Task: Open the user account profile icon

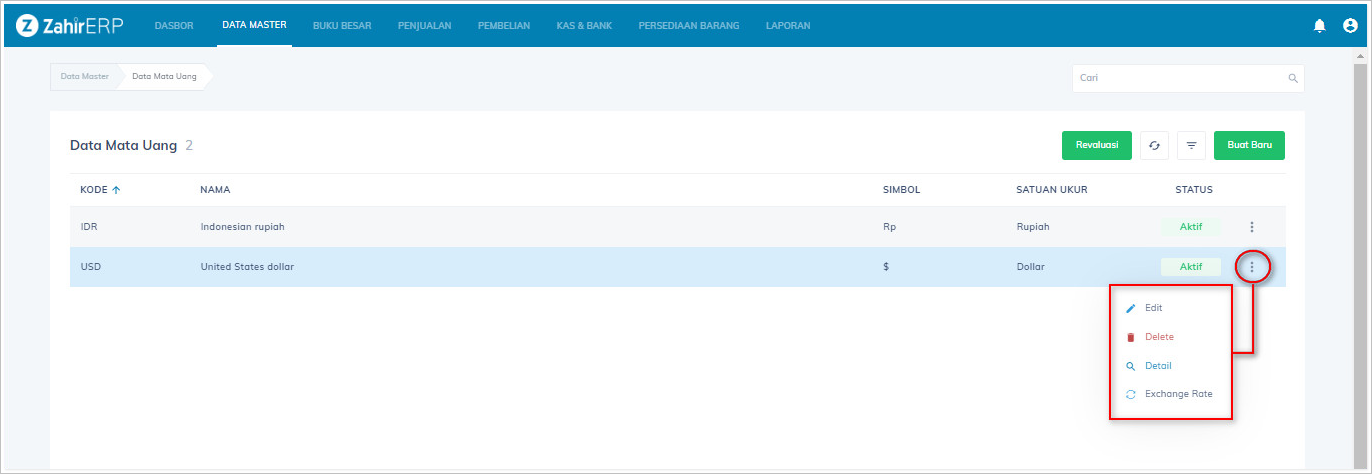Action: tap(1350, 25)
